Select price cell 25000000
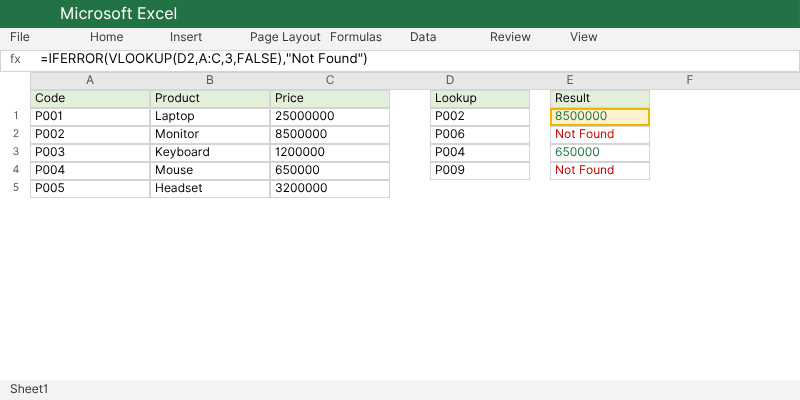The height and width of the screenshot is (400, 800). [330, 117]
